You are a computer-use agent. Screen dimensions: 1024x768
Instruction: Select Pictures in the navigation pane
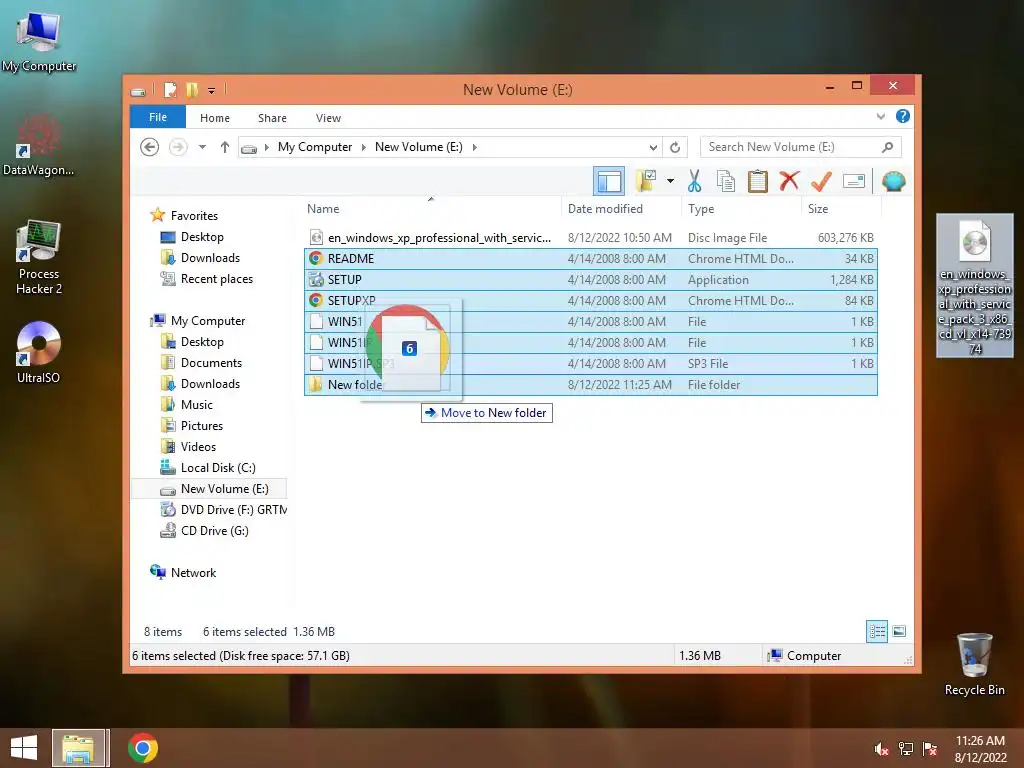coord(201,425)
